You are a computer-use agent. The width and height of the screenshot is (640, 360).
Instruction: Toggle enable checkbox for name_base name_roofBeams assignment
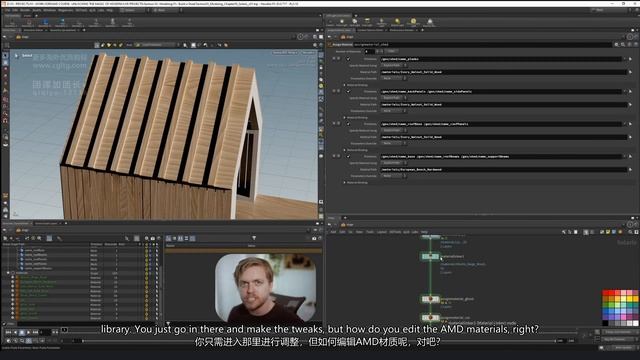(348, 156)
